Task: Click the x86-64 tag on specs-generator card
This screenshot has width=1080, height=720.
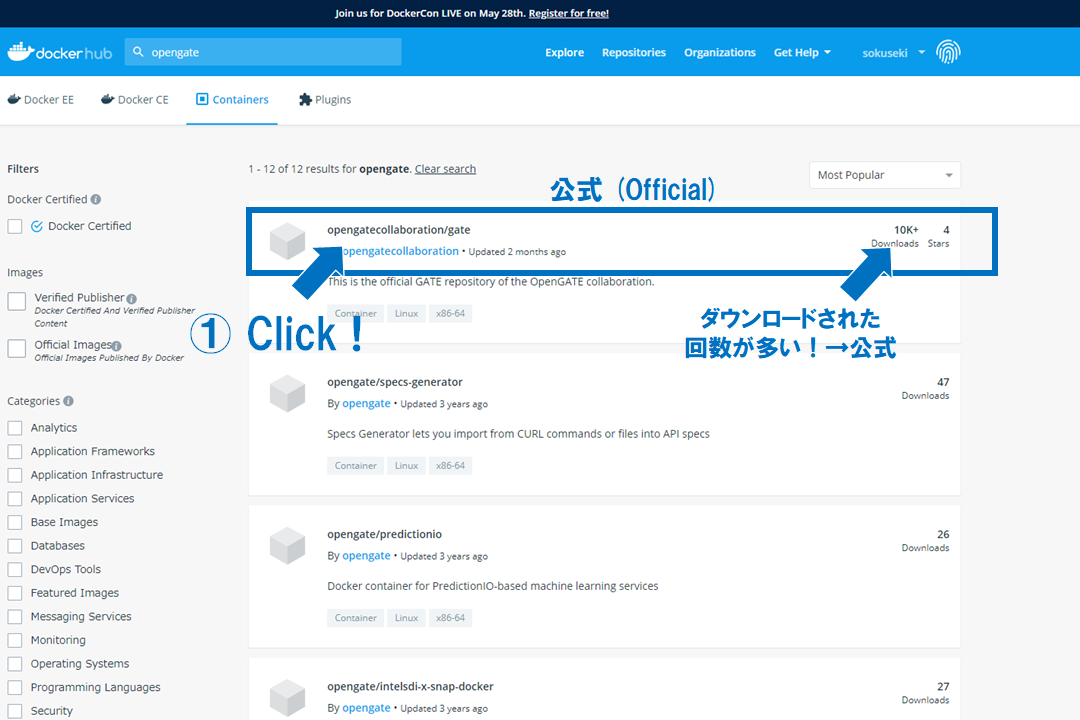Action: 450,466
